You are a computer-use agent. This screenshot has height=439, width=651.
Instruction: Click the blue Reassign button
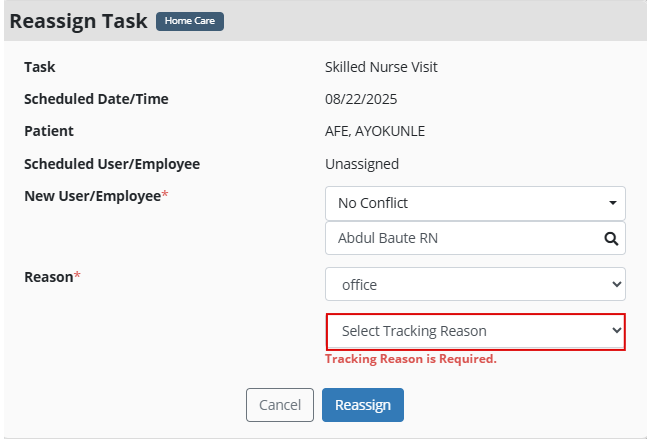[x=362, y=405]
